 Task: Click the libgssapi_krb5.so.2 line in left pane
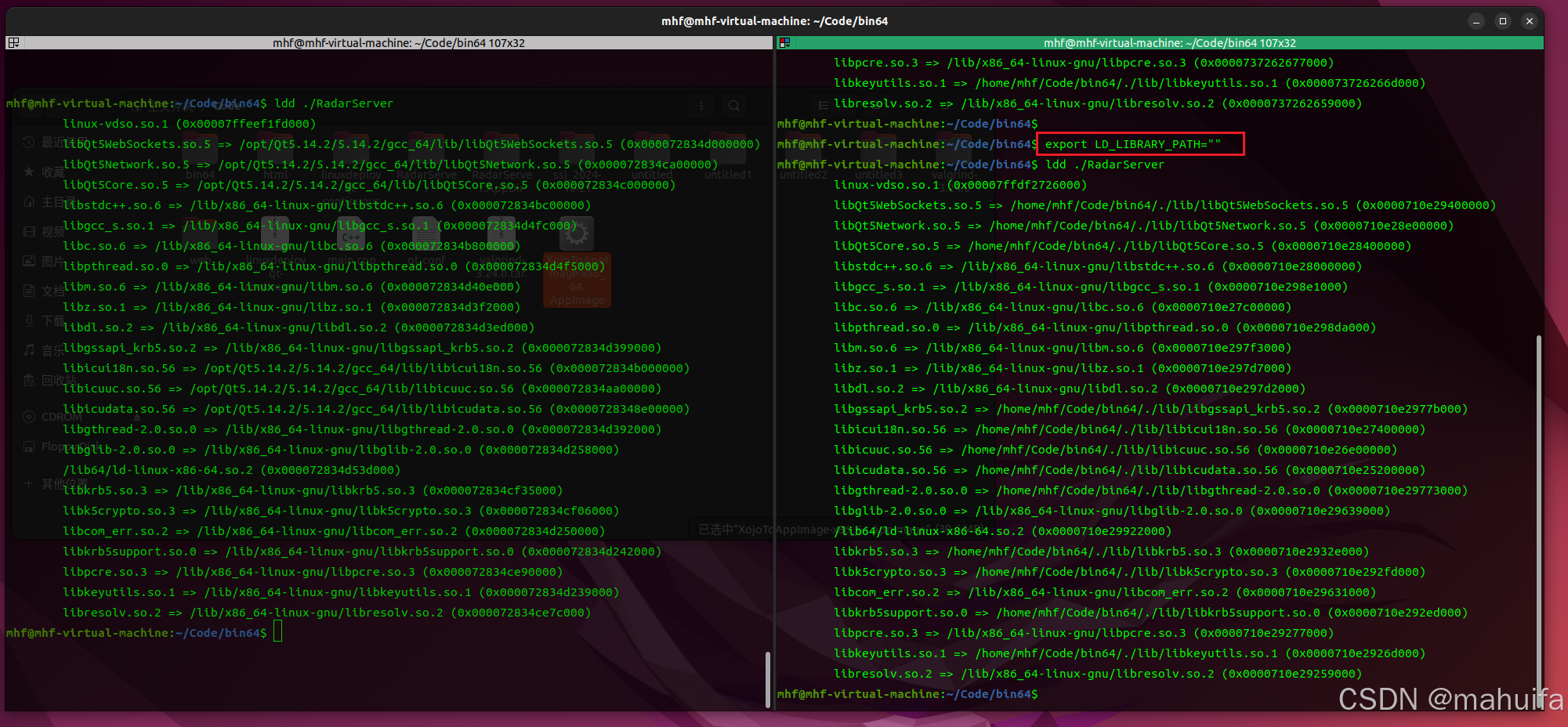click(362, 348)
